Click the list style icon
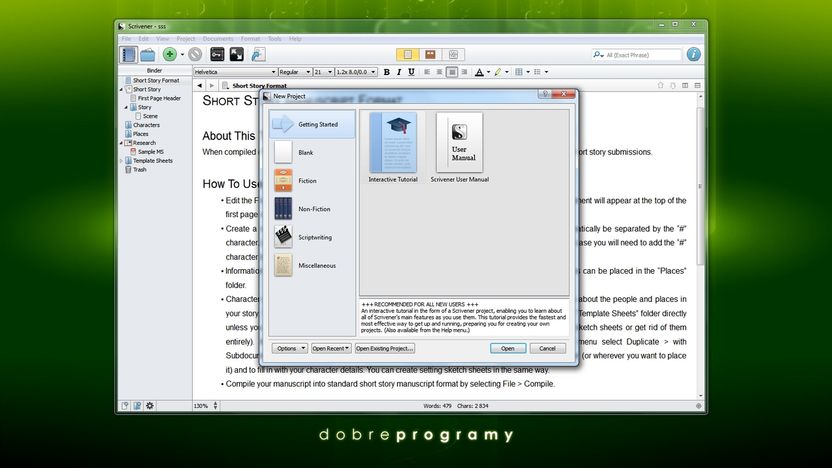 coord(538,72)
